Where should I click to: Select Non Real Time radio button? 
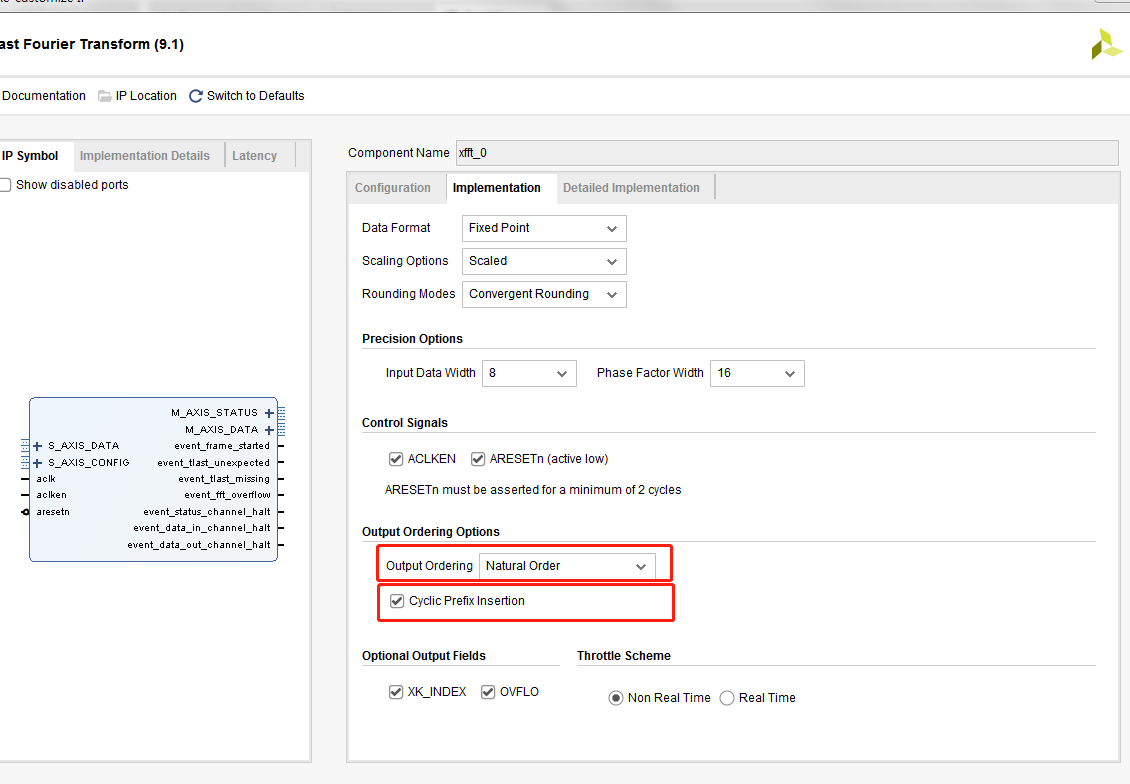[615, 698]
